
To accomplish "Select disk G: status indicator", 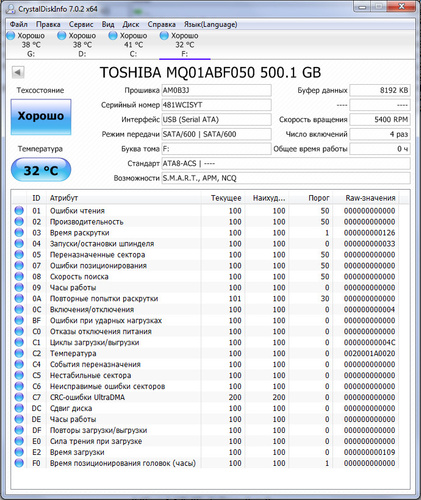I will point(26,44).
